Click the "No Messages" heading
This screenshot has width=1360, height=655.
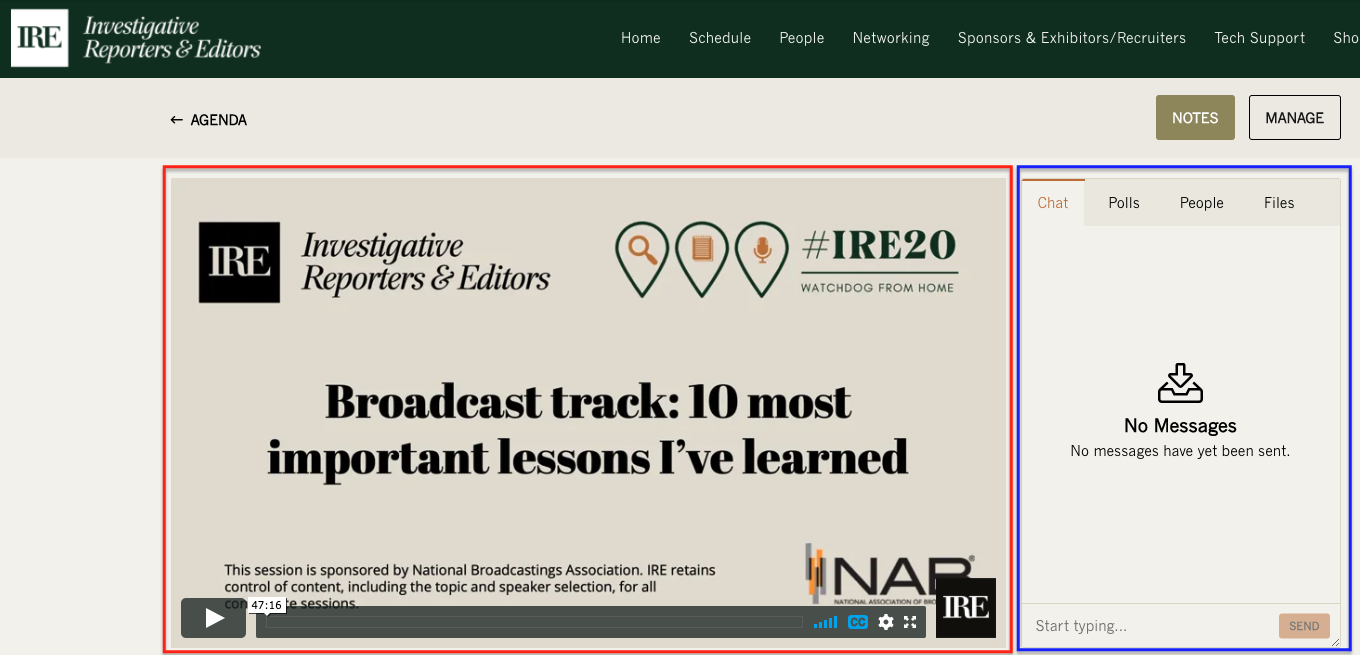[1180, 426]
